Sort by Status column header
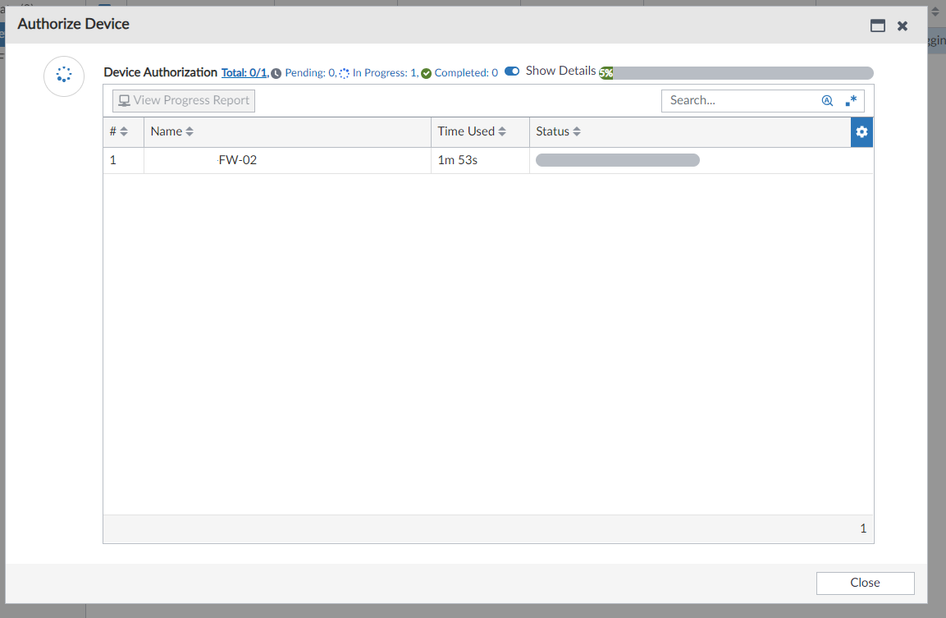 pos(558,132)
